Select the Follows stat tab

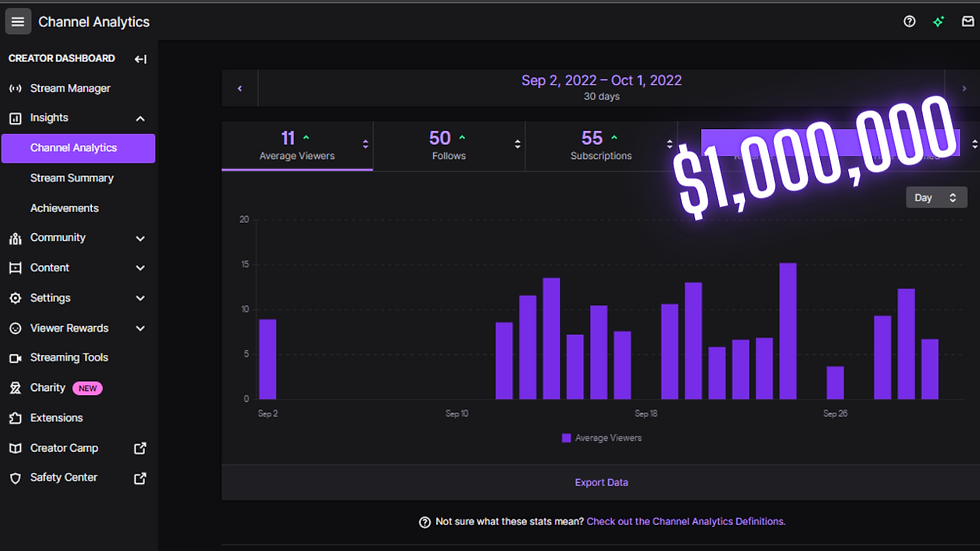point(449,146)
